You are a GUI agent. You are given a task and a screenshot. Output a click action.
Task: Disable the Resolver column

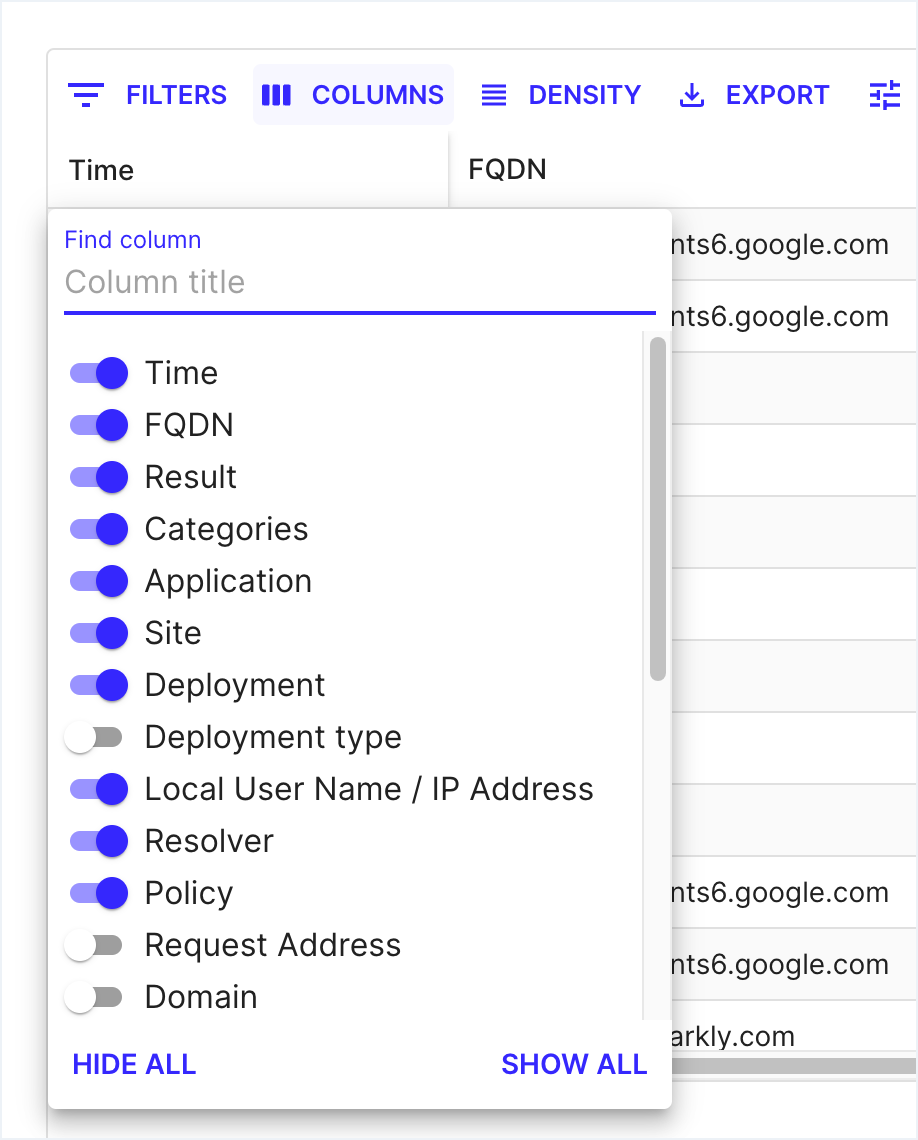(97, 840)
